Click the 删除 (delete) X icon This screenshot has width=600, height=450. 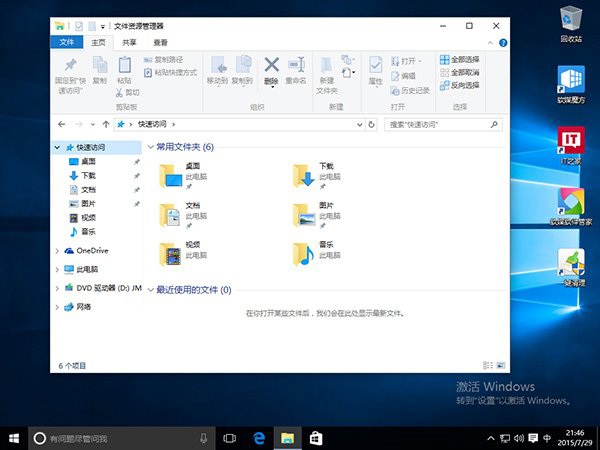pyautogui.click(x=271, y=65)
